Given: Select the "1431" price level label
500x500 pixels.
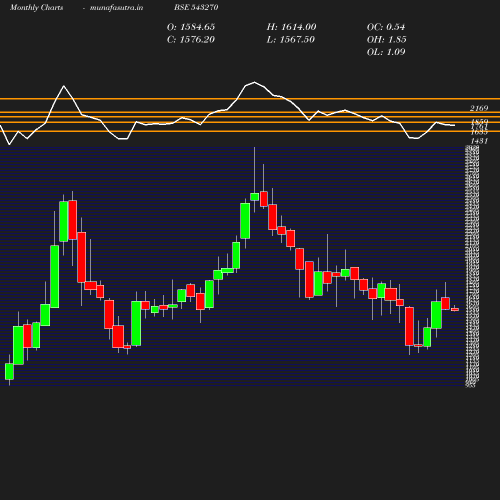Looking at the screenshot, I should [479, 141].
